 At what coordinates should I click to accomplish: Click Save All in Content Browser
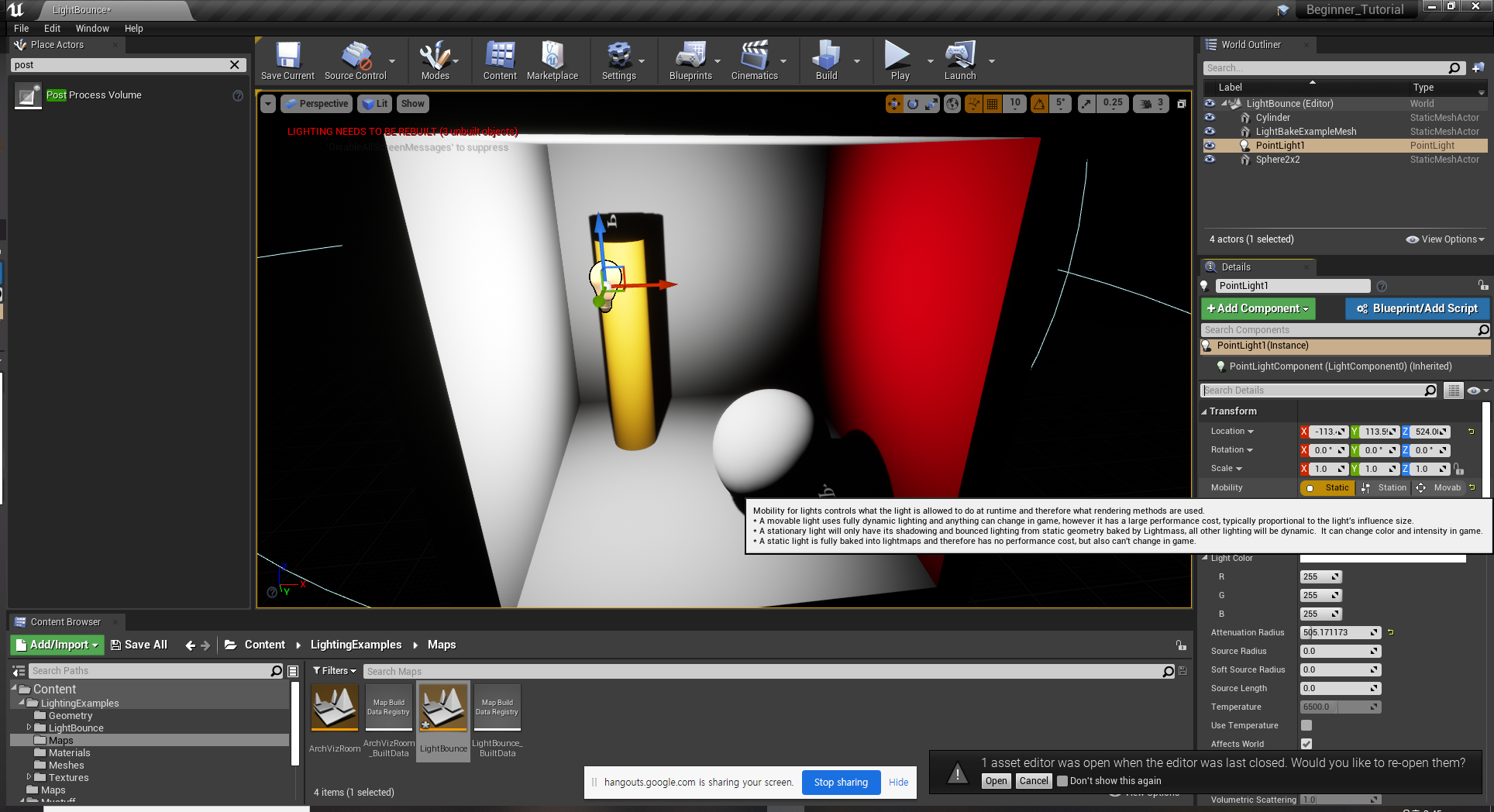point(139,645)
